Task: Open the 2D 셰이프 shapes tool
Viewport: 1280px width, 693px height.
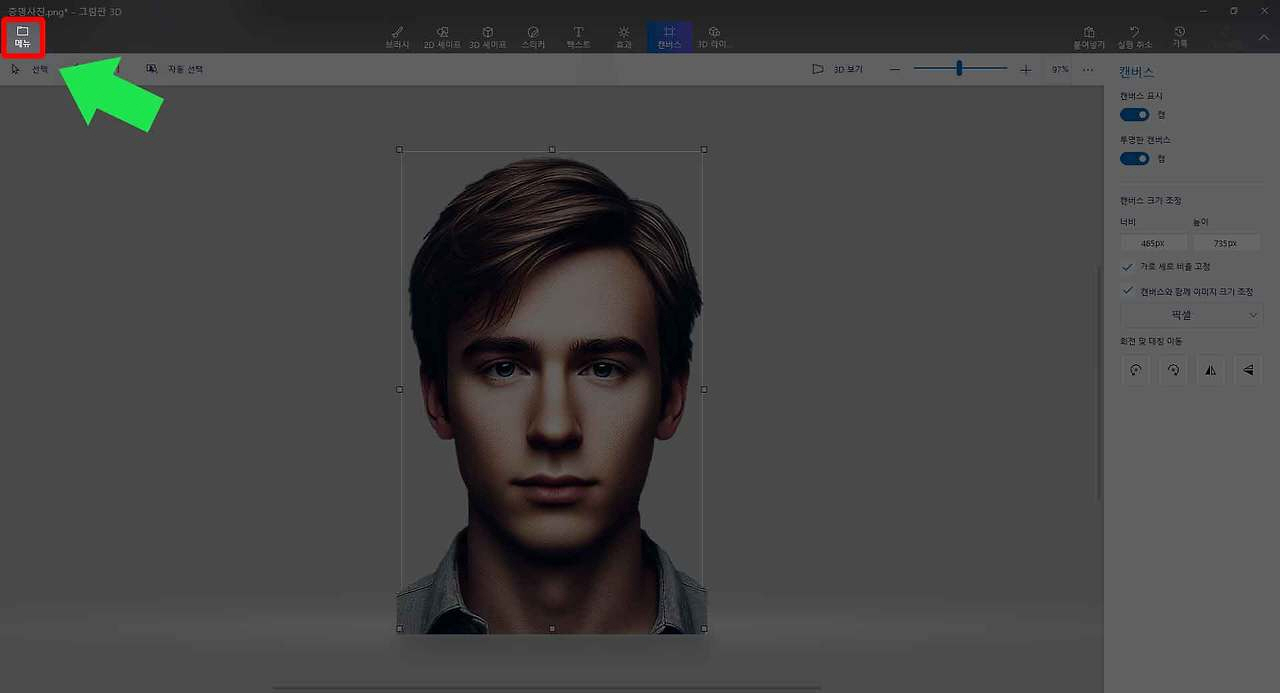Action: click(442, 37)
